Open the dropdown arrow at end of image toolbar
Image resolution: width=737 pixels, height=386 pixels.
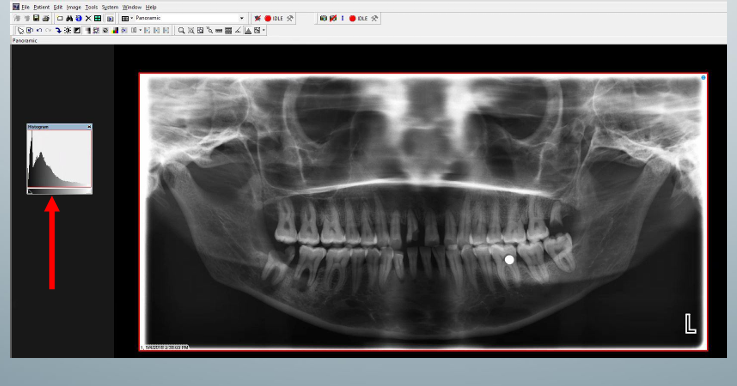(264, 31)
